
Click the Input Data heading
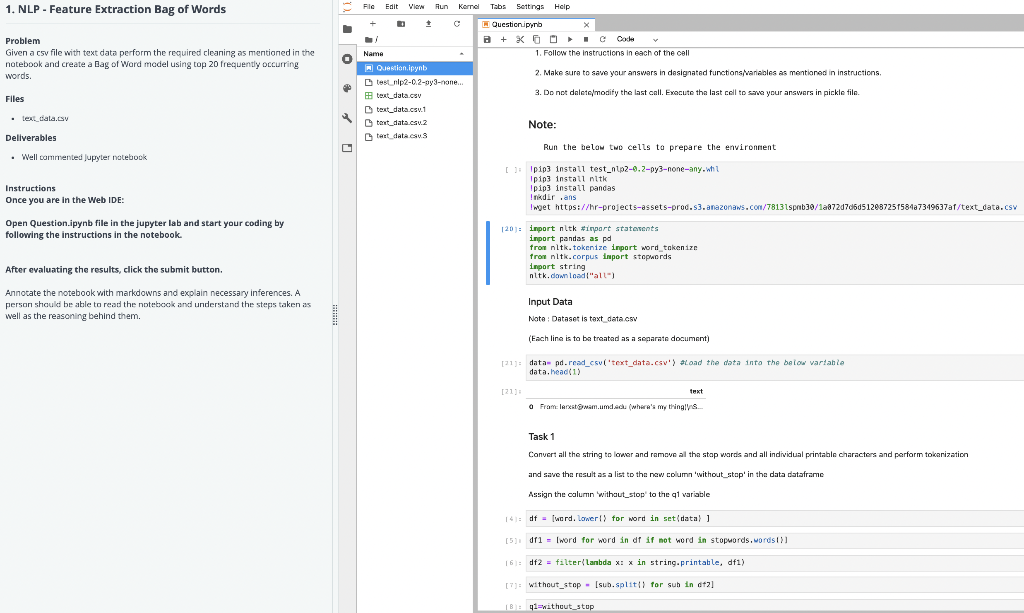[550, 302]
